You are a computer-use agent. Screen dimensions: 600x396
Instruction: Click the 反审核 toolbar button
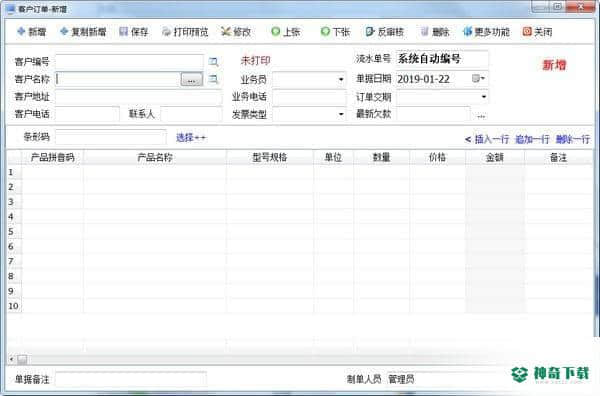384,32
